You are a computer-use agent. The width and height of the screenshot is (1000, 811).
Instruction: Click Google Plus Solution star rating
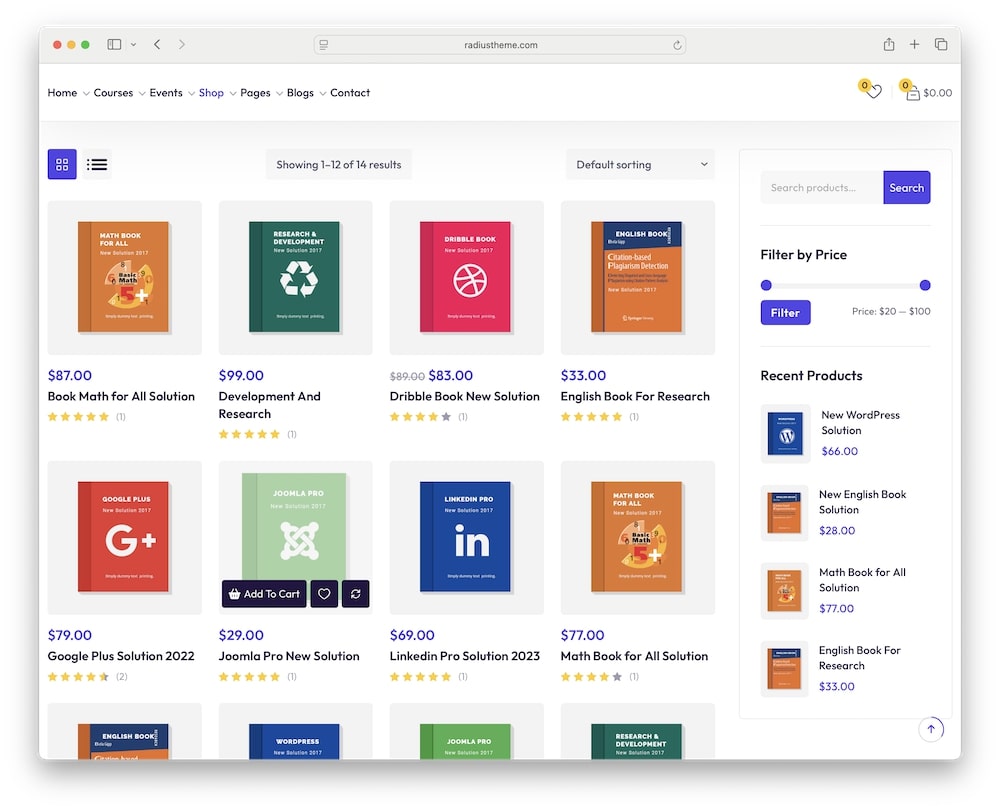coord(78,676)
